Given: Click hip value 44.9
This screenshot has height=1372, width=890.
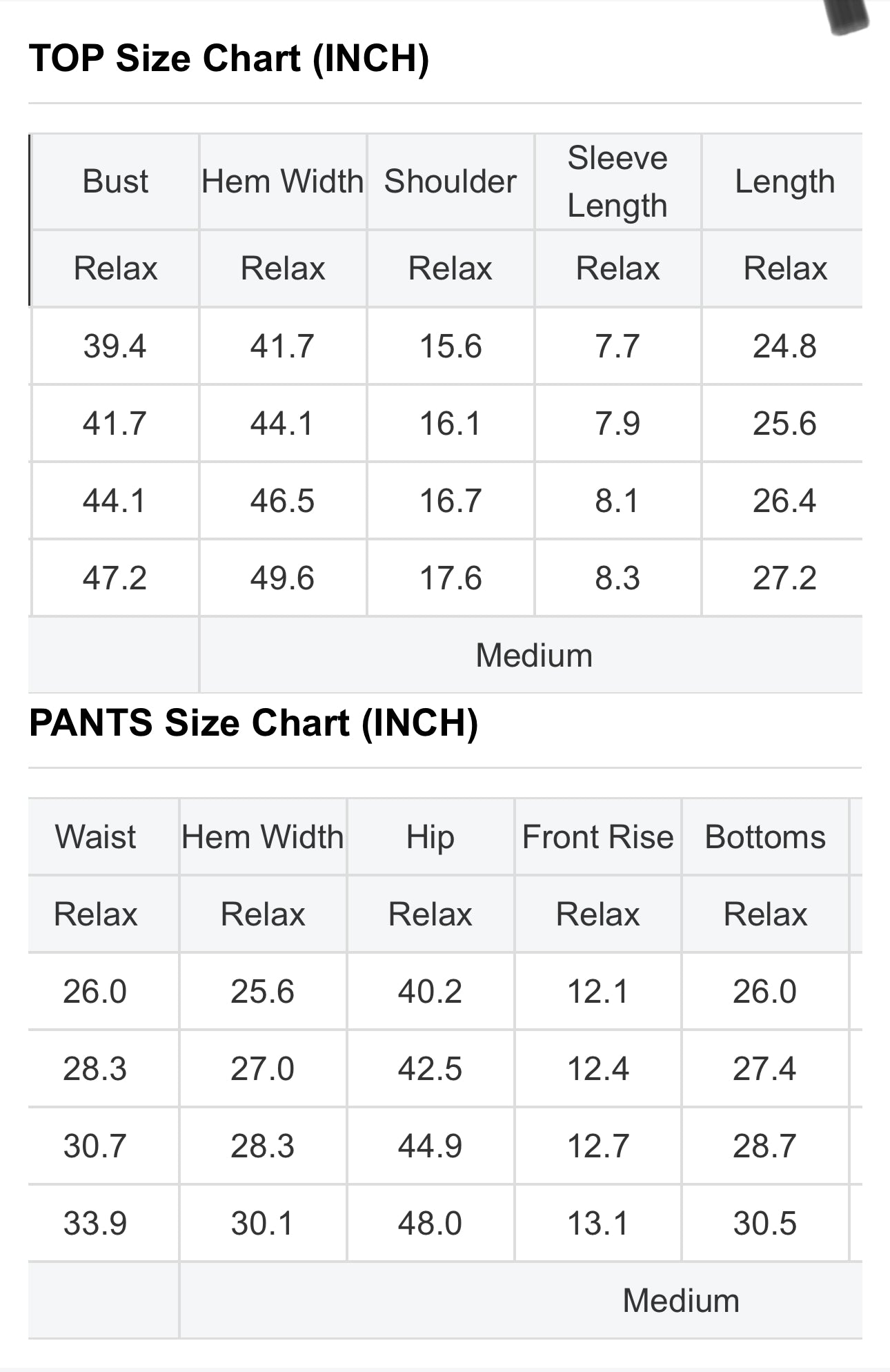Looking at the screenshot, I should click(430, 1146).
